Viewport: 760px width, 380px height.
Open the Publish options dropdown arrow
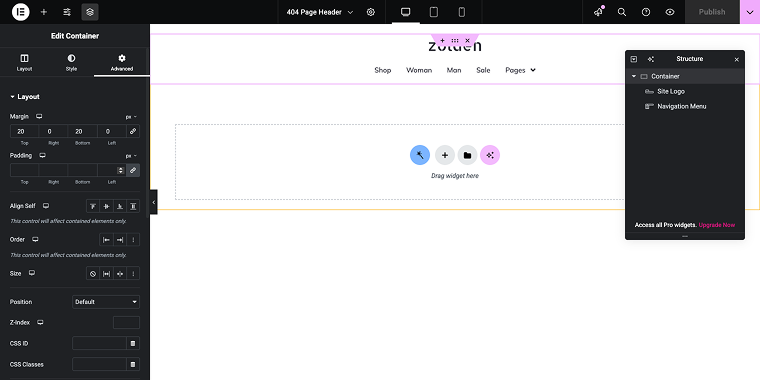coord(750,12)
